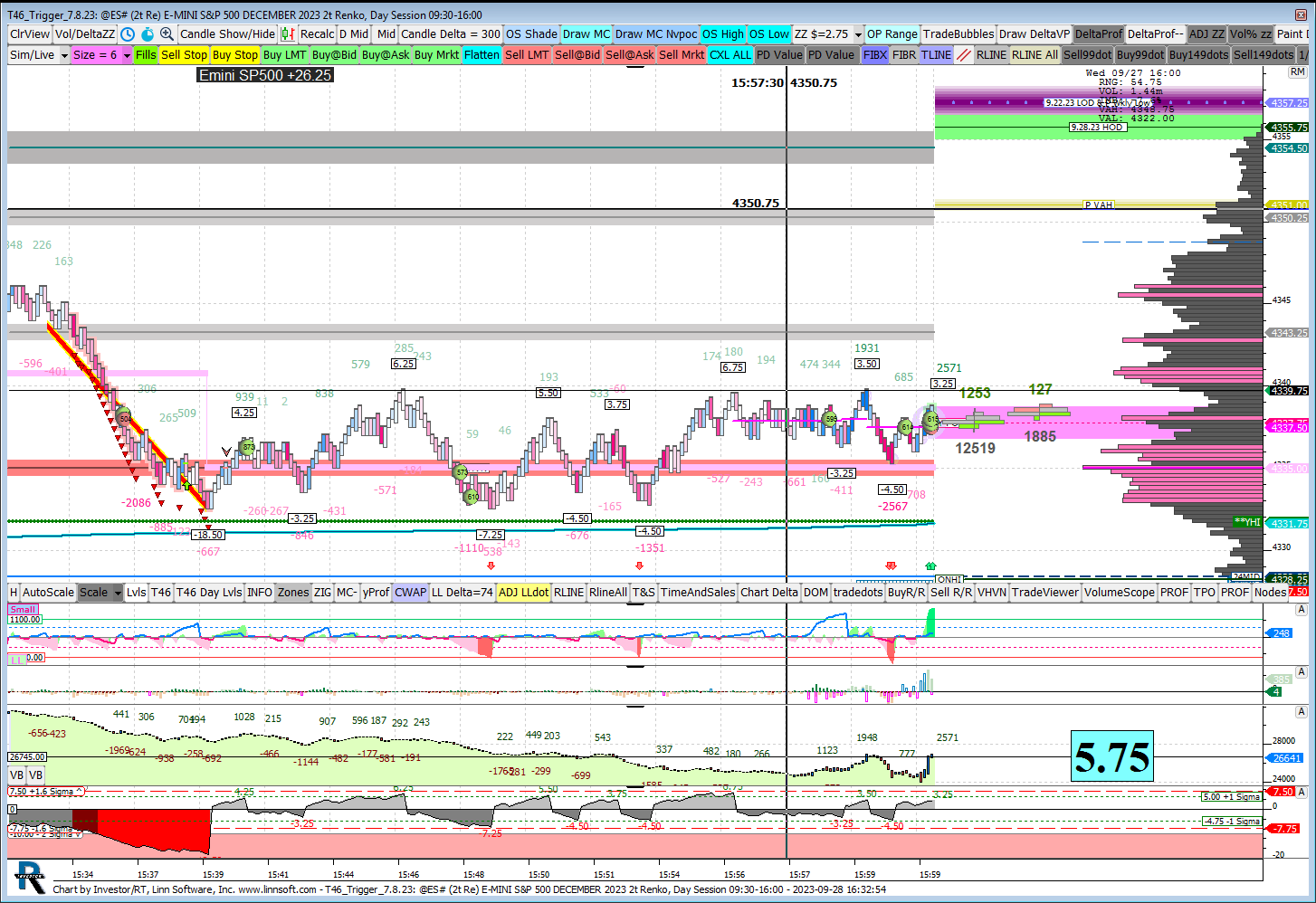Click the CWAP button
1316x903 pixels.
[410, 592]
